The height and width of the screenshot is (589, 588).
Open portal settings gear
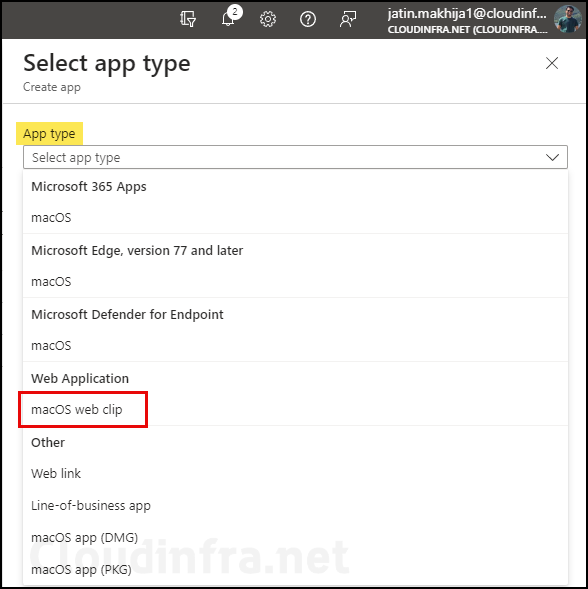268,19
